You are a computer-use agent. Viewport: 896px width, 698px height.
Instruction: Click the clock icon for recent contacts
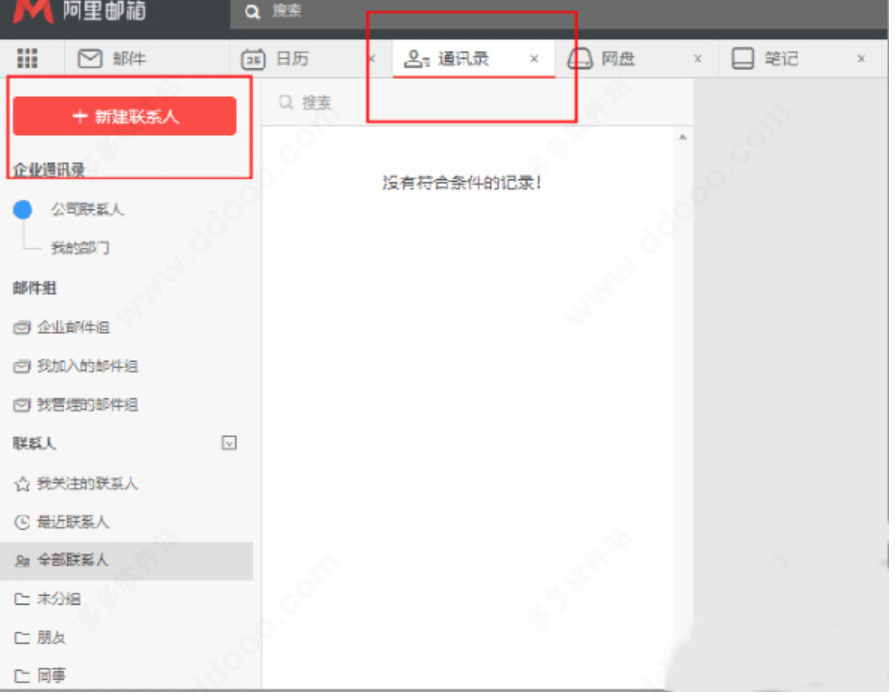tap(22, 522)
